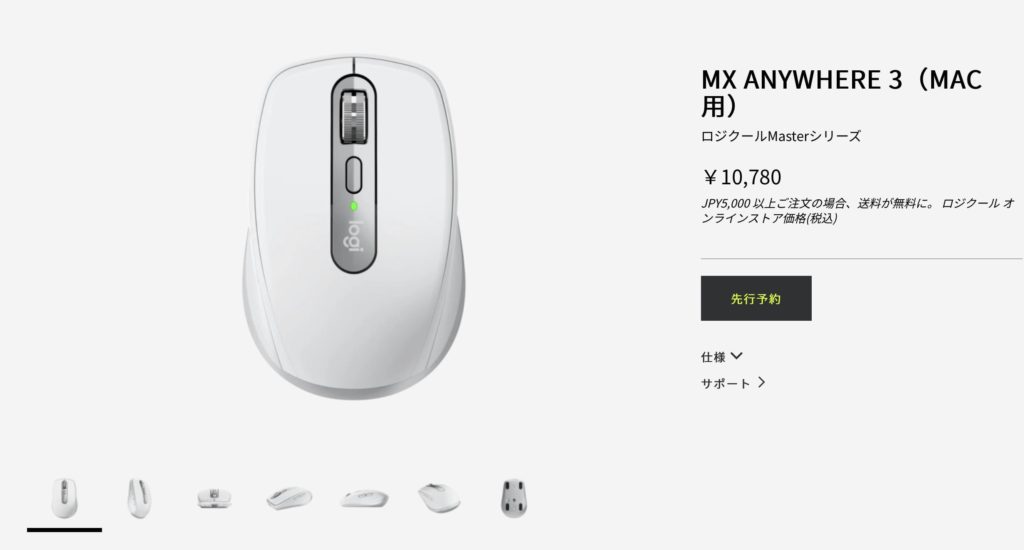Click the chevron next to 仕様
The width and height of the screenshot is (1024, 550).
pos(737,356)
